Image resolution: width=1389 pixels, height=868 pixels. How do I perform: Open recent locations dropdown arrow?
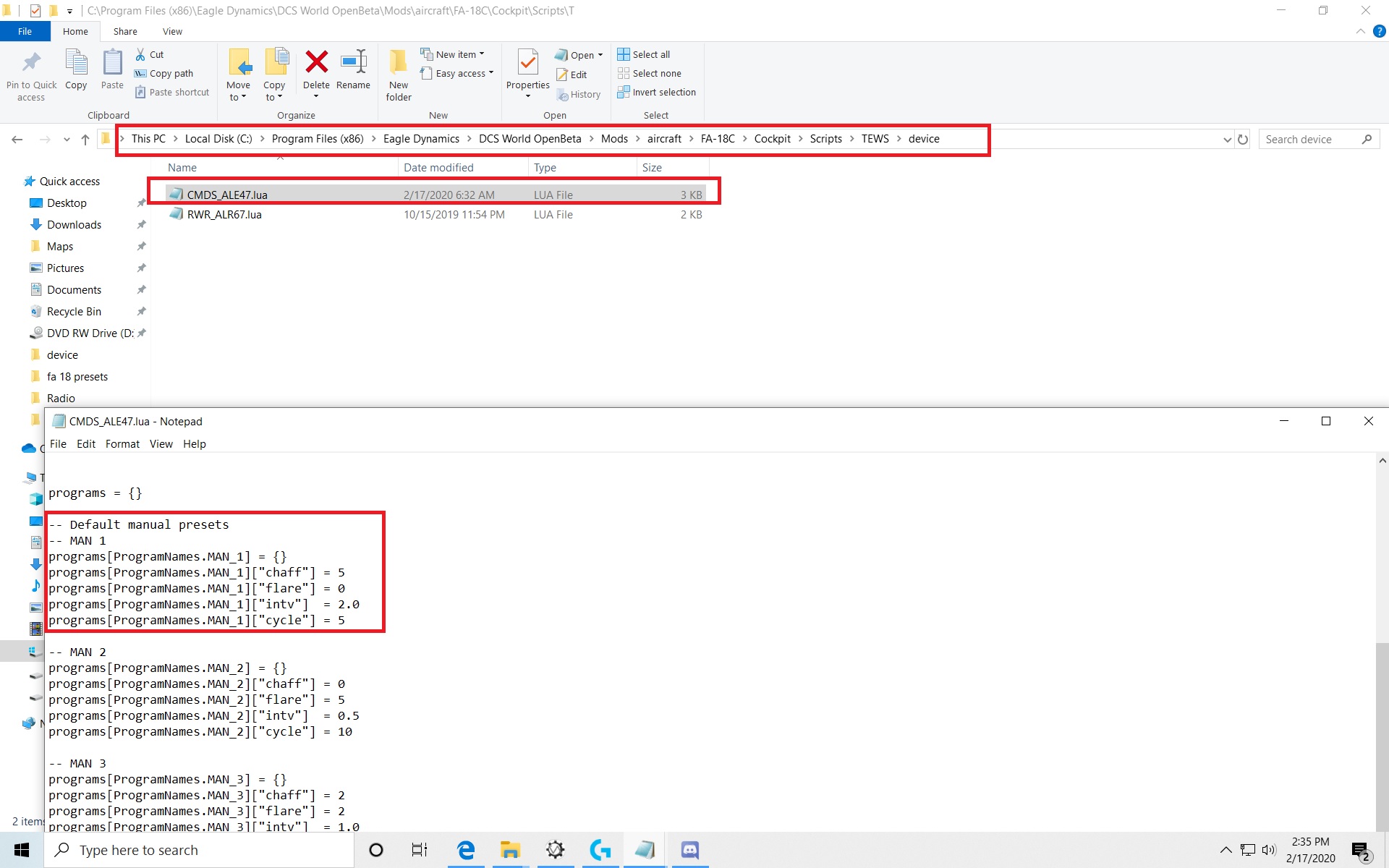pos(67,139)
